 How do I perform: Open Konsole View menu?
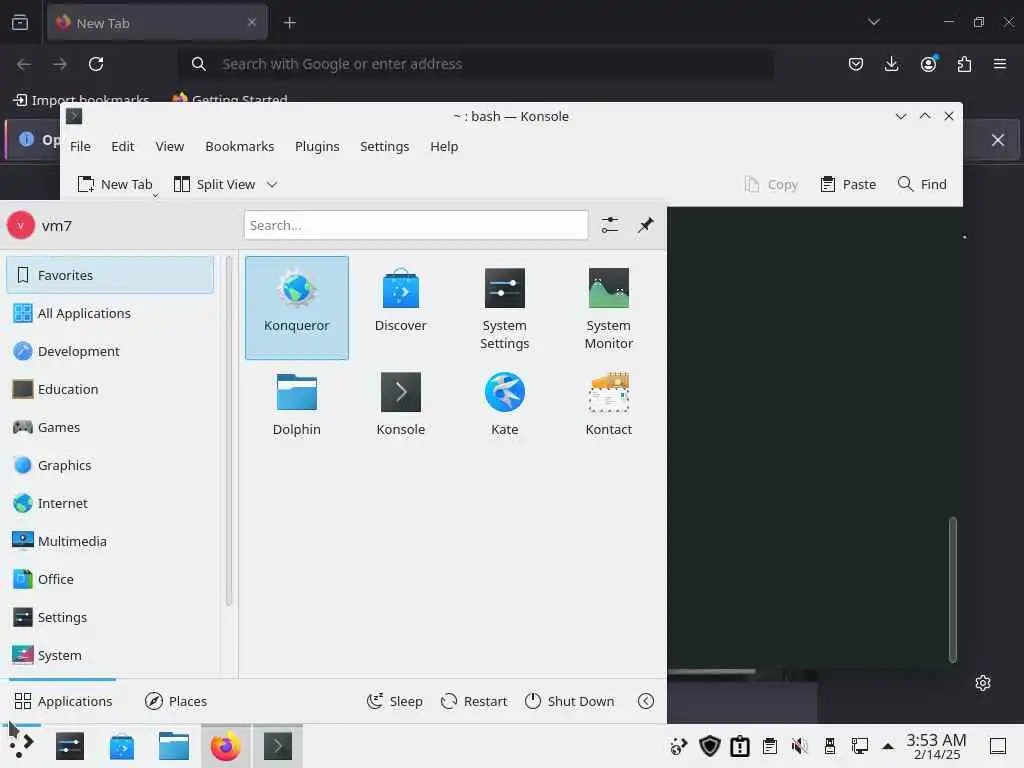(x=170, y=146)
